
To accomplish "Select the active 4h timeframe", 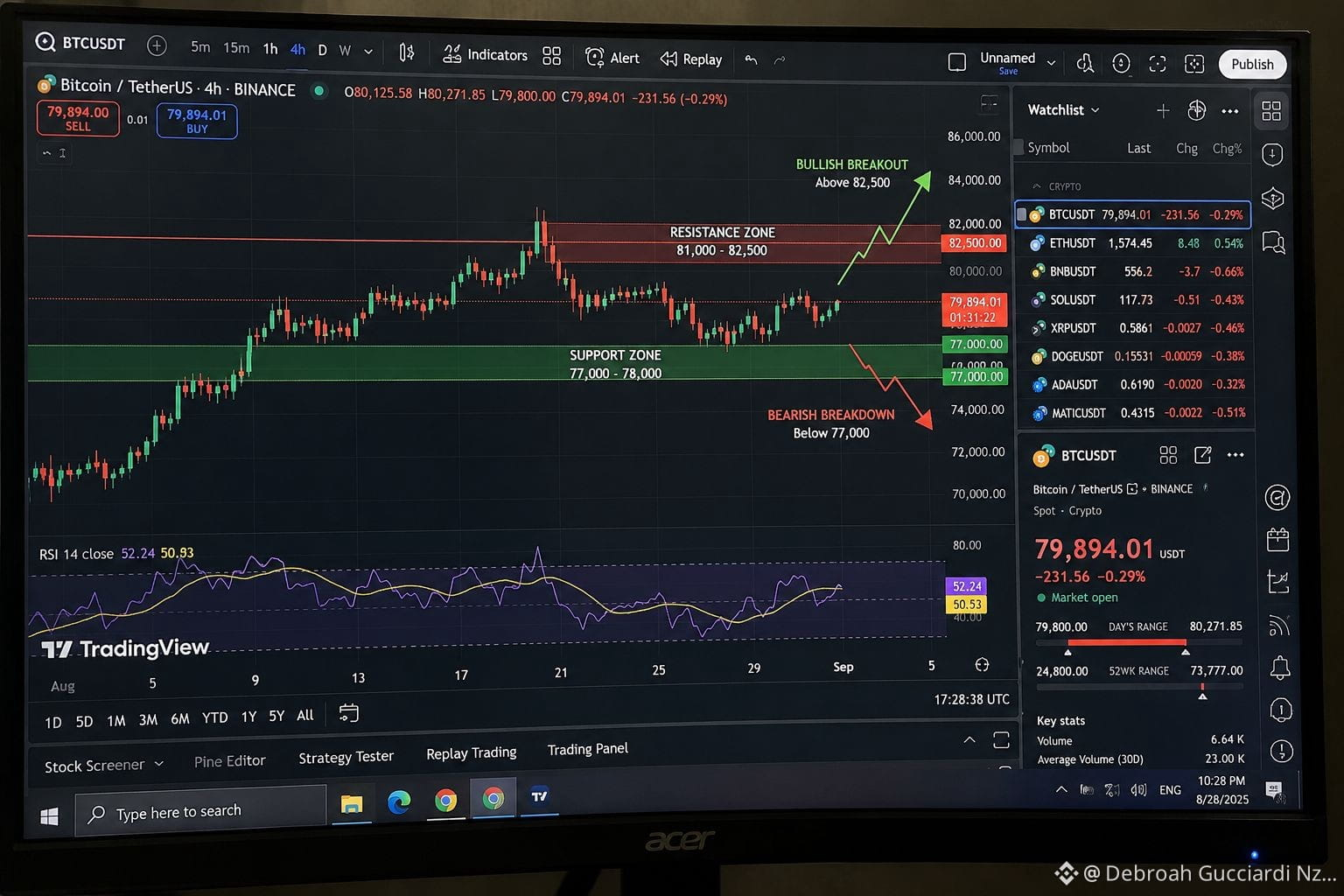I will click(297, 50).
